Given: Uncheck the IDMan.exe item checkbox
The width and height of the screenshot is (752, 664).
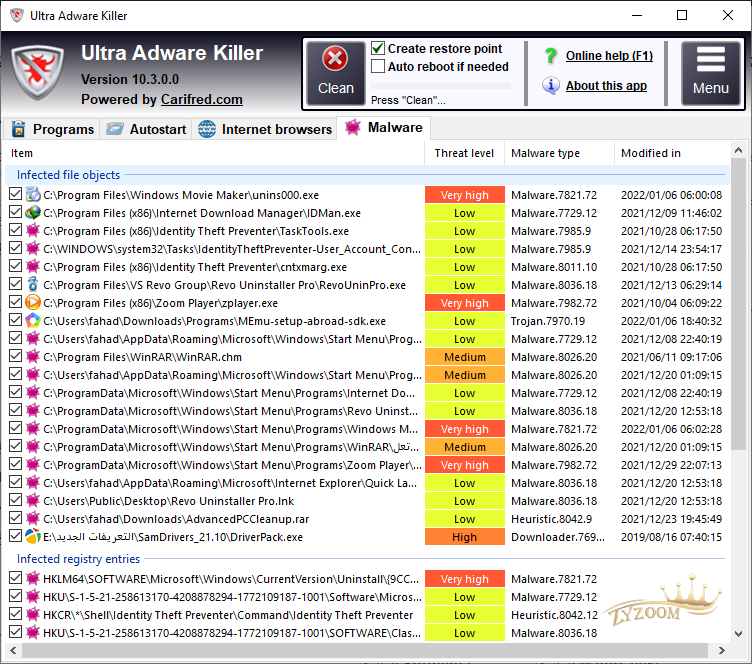Looking at the screenshot, I should click(15, 212).
